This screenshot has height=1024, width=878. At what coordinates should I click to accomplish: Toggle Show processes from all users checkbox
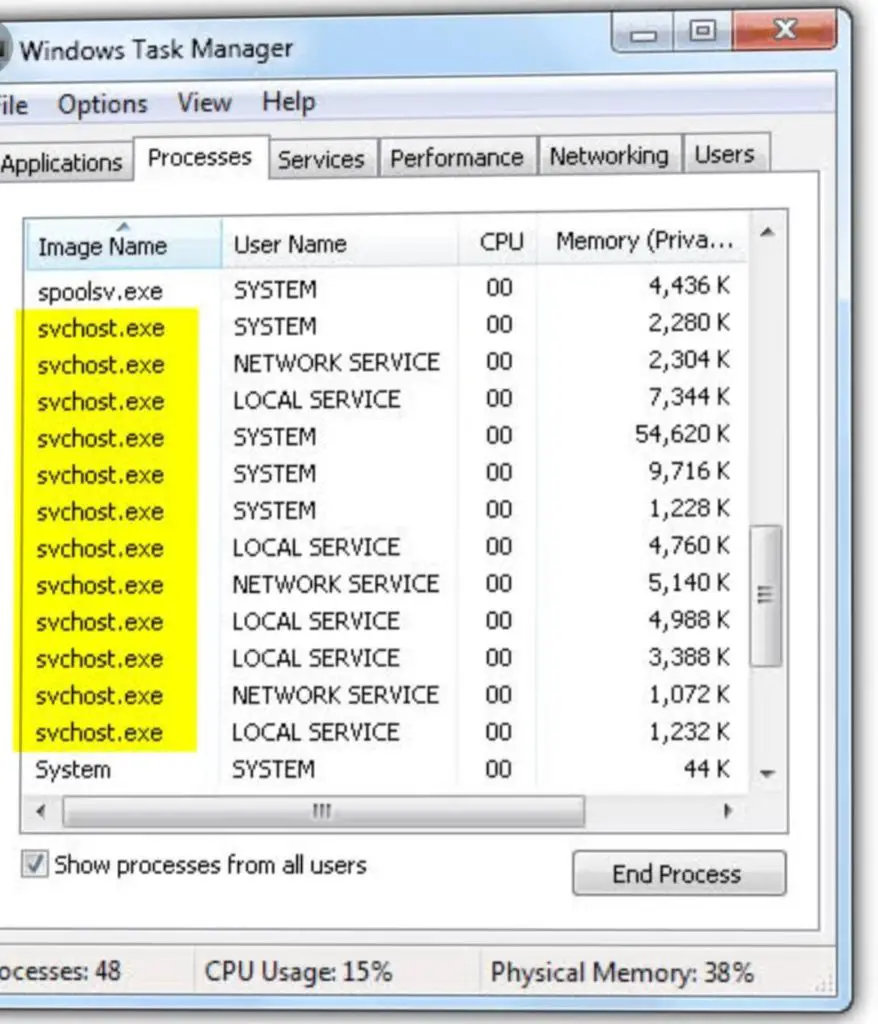tap(34, 864)
